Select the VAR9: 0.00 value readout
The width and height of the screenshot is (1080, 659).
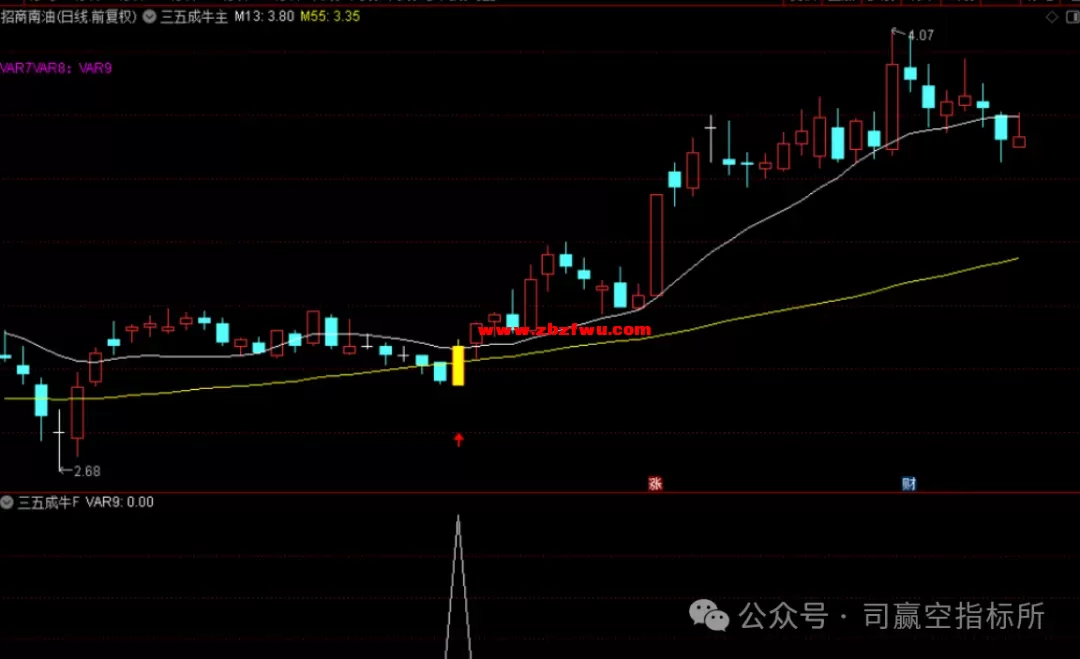pos(120,502)
